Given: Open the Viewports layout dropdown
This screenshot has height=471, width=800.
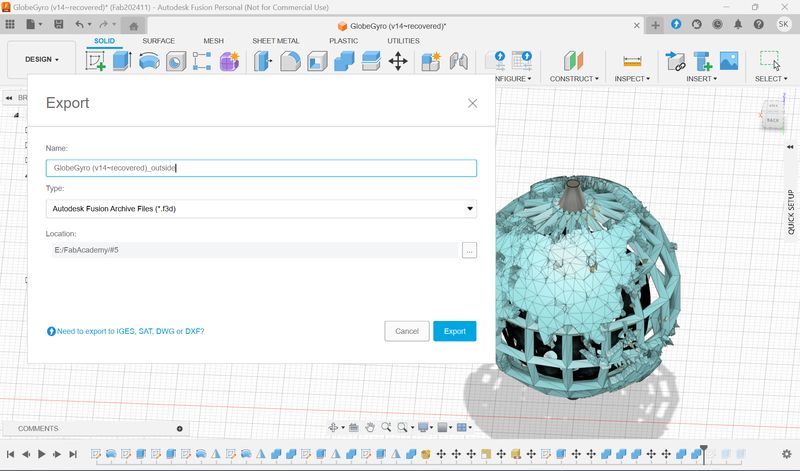Looking at the screenshot, I should coord(464,427).
